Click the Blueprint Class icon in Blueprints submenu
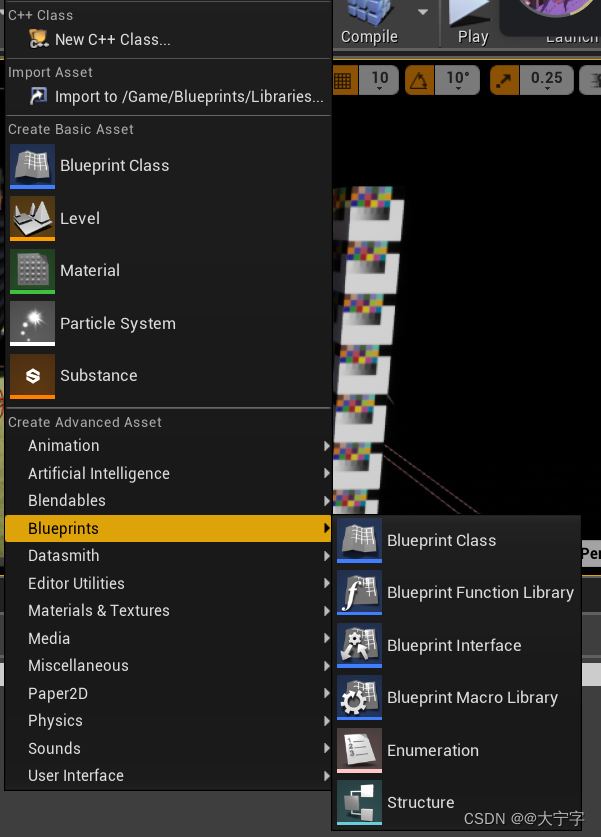Image resolution: width=601 pixels, height=837 pixels. pos(359,540)
